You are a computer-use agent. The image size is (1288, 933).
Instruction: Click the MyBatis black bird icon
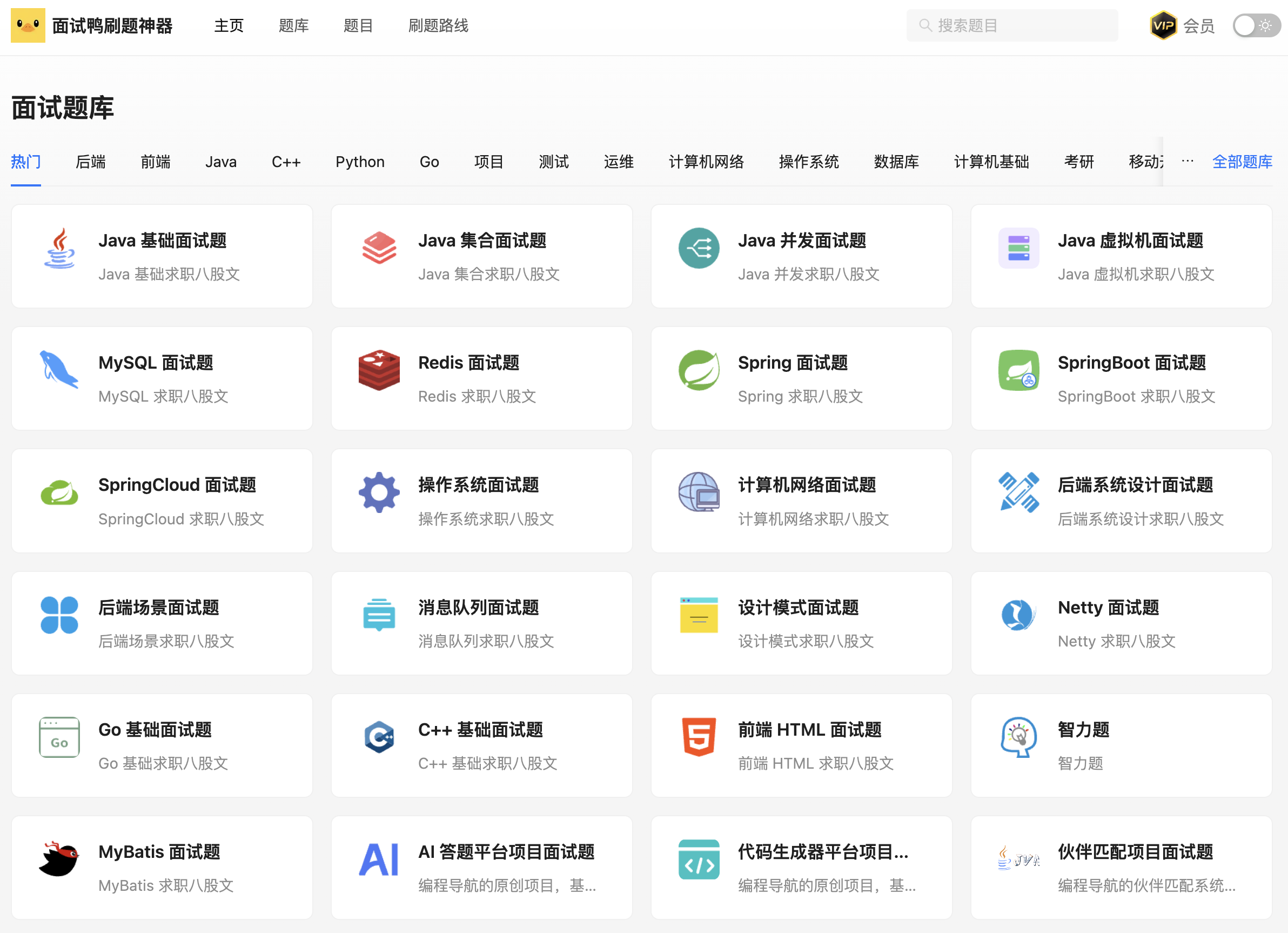59,859
